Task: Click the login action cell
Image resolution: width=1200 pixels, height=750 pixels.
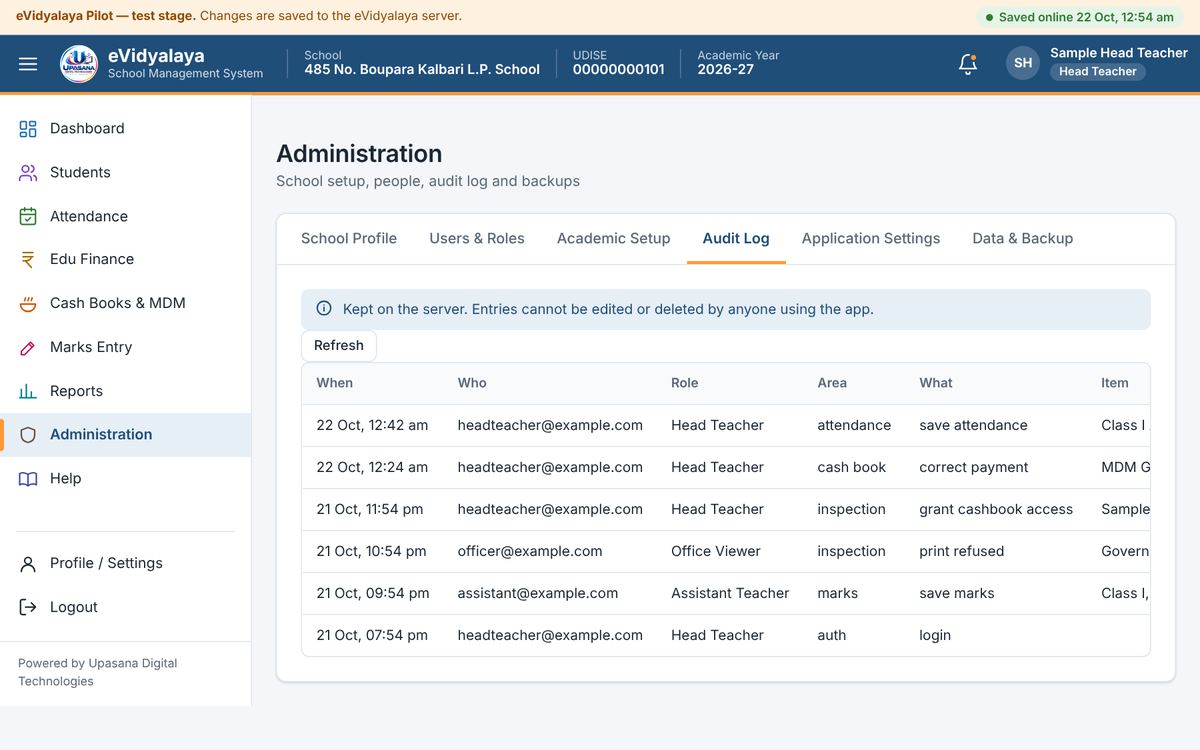Action: [x=935, y=635]
